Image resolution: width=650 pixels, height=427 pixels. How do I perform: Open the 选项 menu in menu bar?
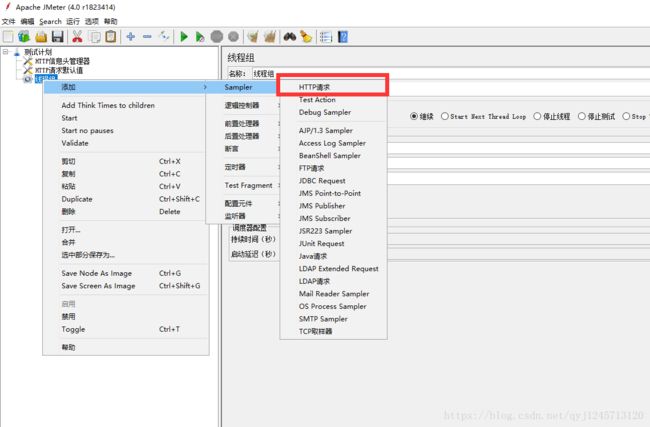(x=92, y=21)
